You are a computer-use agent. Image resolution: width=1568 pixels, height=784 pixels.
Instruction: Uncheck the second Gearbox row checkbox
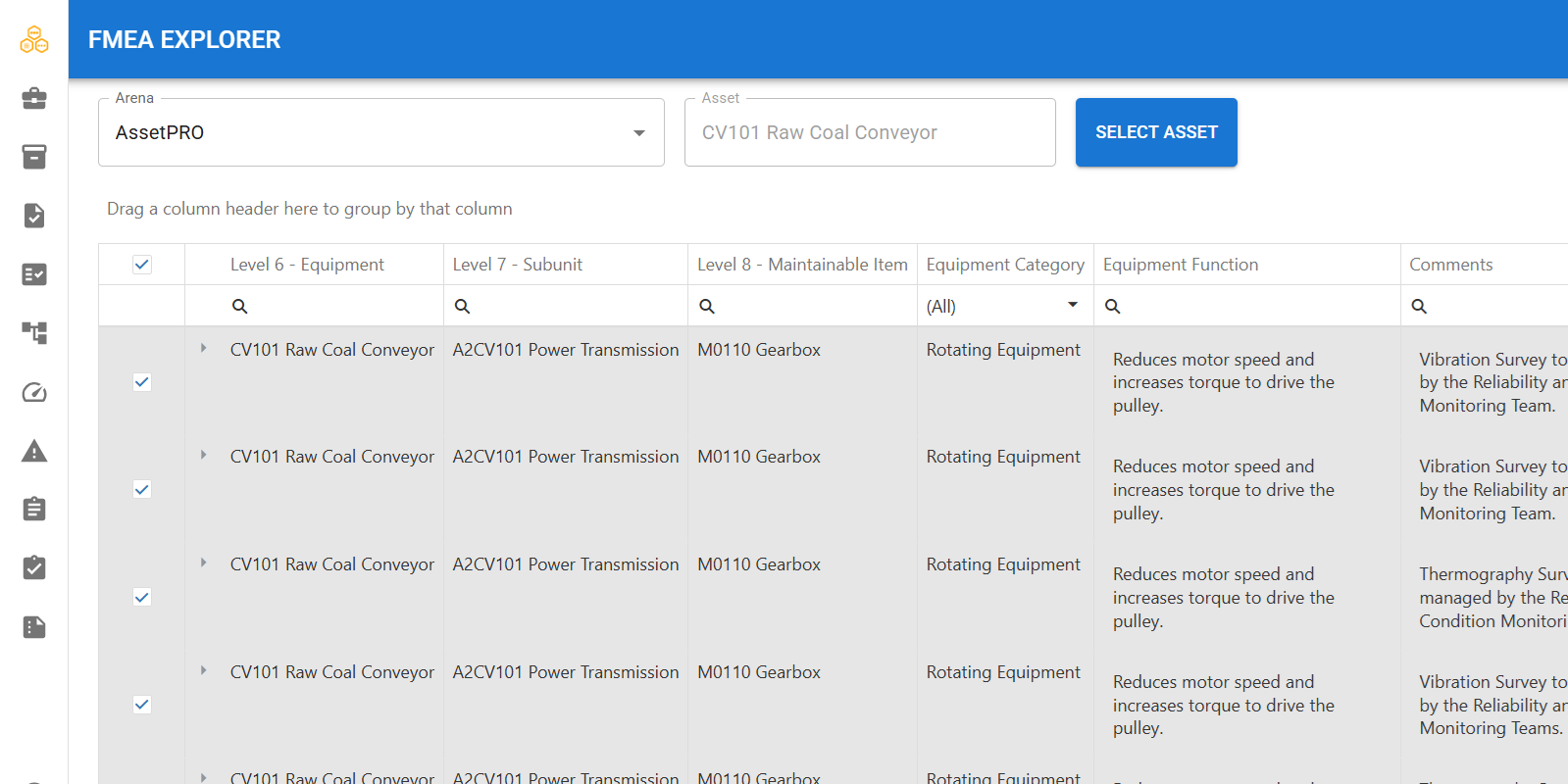pyautogui.click(x=142, y=489)
